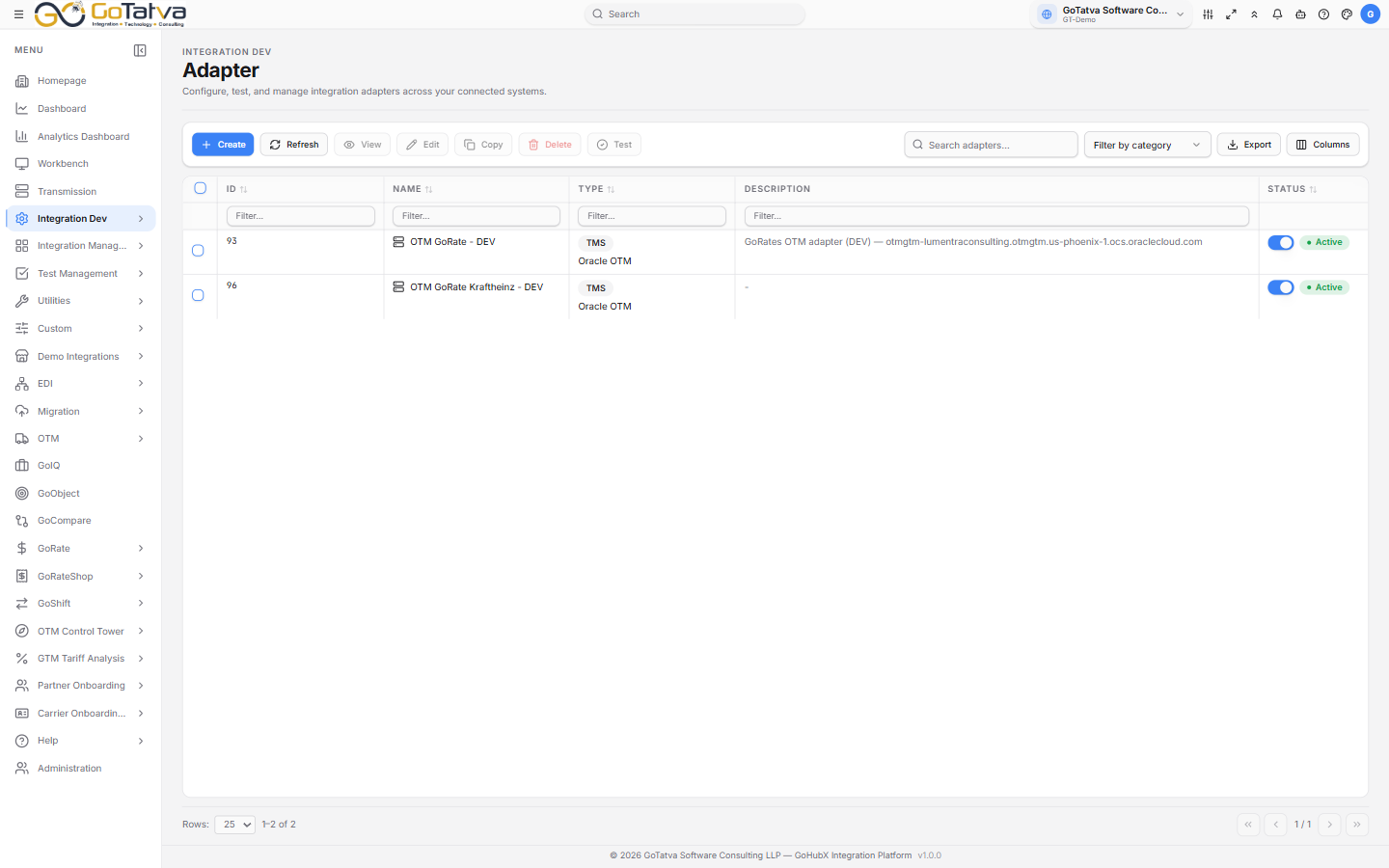Go to GoCompare
Screen dimensions: 1389x868
click(81, 521)
